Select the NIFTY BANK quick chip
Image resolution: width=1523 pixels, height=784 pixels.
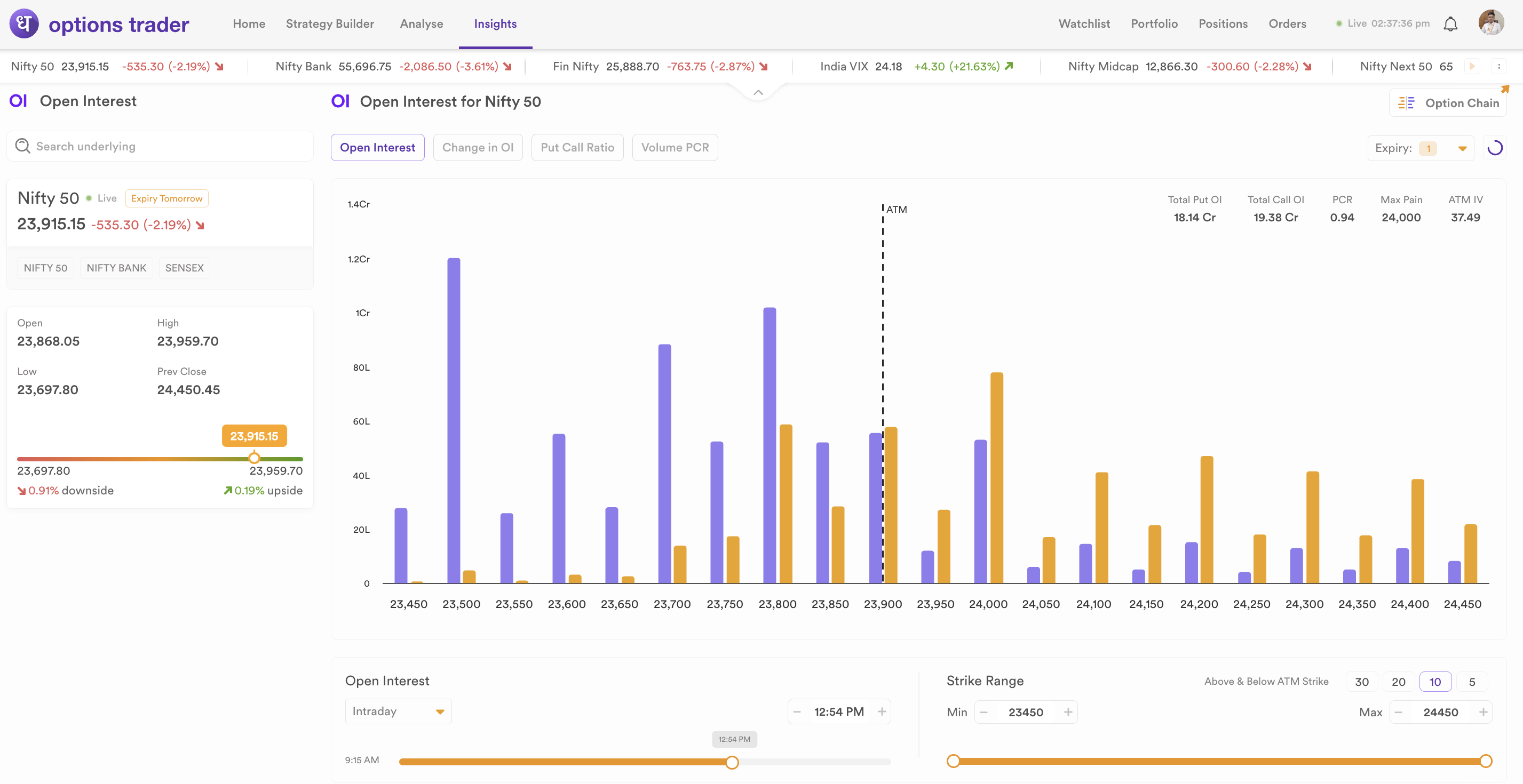pyautogui.click(x=116, y=268)
